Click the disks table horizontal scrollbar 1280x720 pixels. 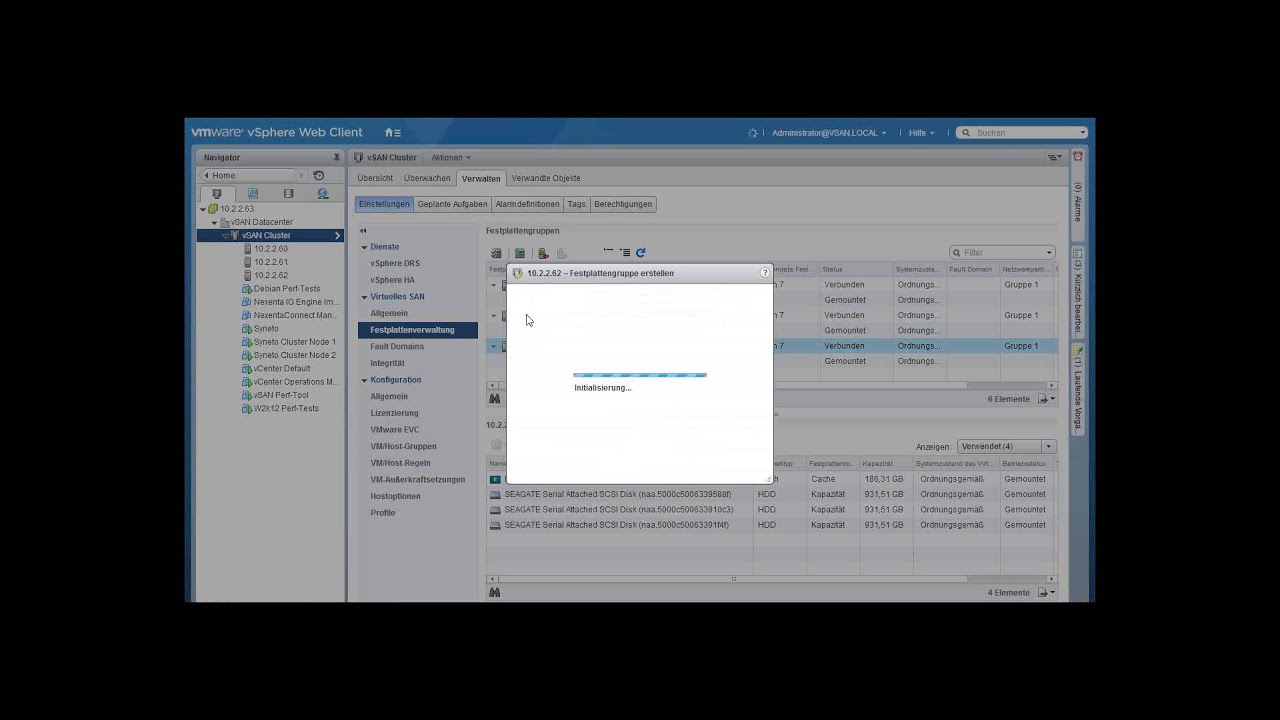click(771, 578)
